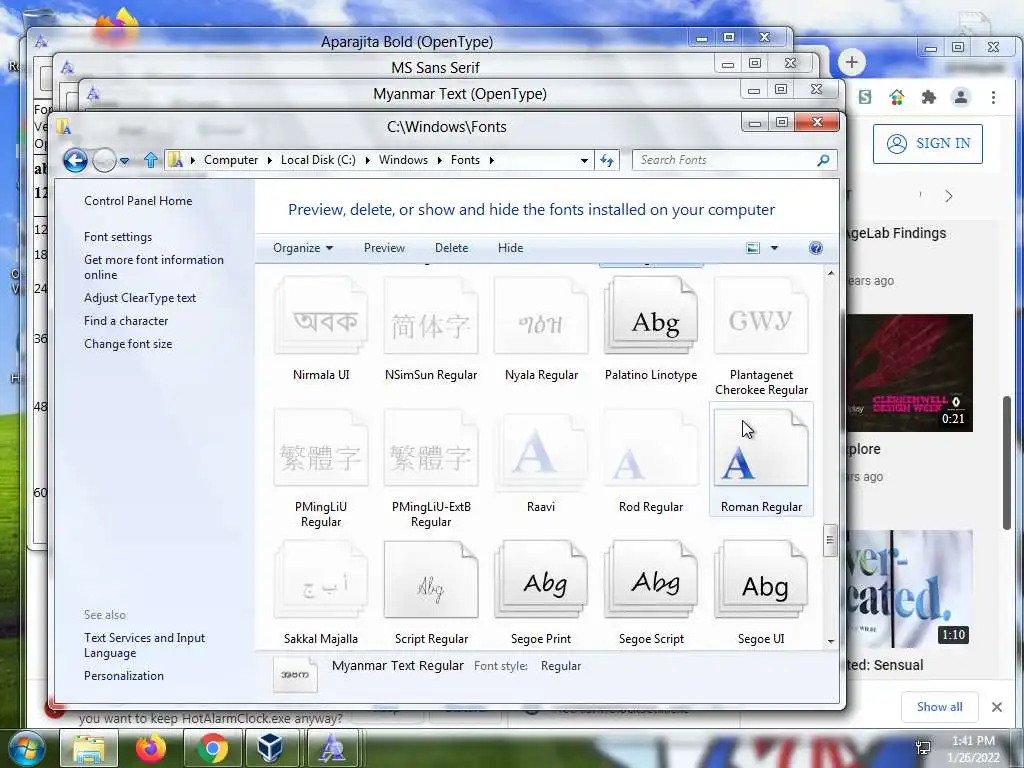Open the recent pages dropdown arrow

coord(124,161)
